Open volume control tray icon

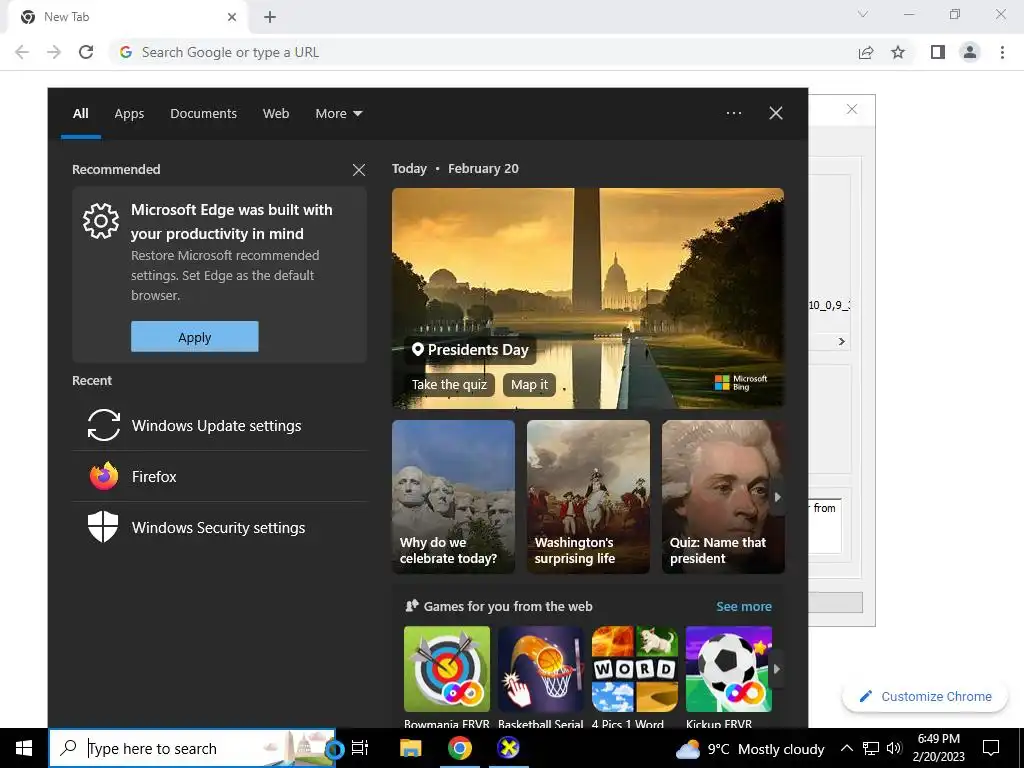click(894, 748)
